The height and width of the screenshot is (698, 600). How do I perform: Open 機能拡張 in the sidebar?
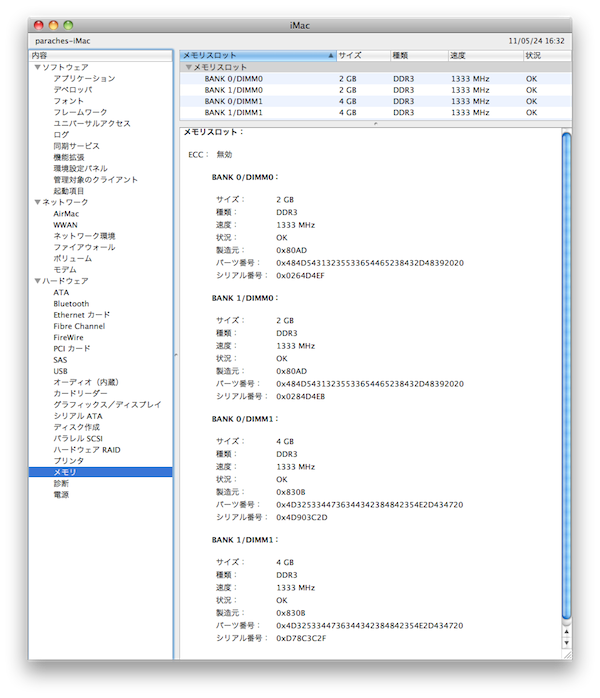(69, 157)
